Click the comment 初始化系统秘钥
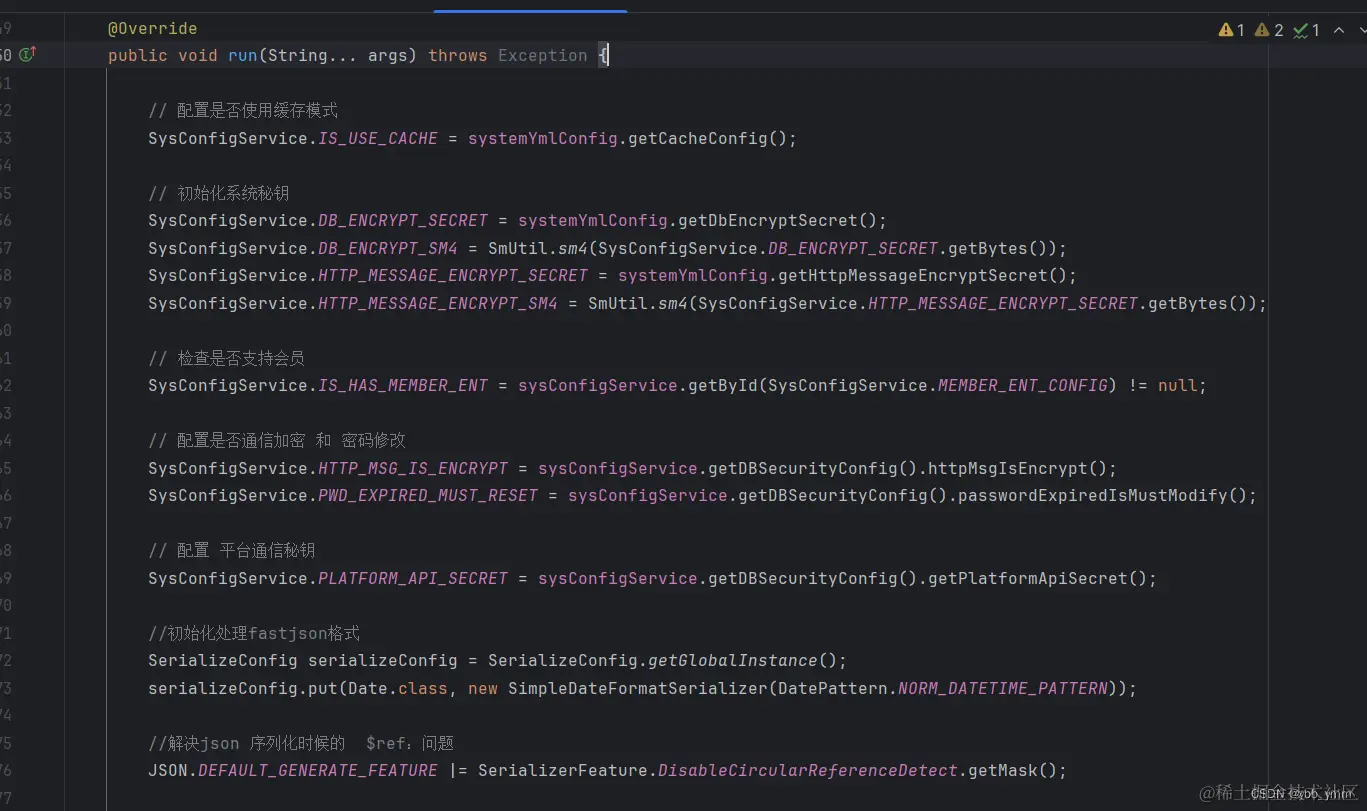This screenshot has width=1367, height=811. [219, 193]
